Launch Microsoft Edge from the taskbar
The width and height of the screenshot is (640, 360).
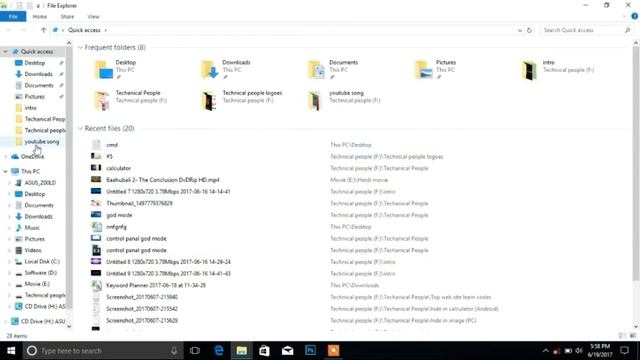(219, 351)
